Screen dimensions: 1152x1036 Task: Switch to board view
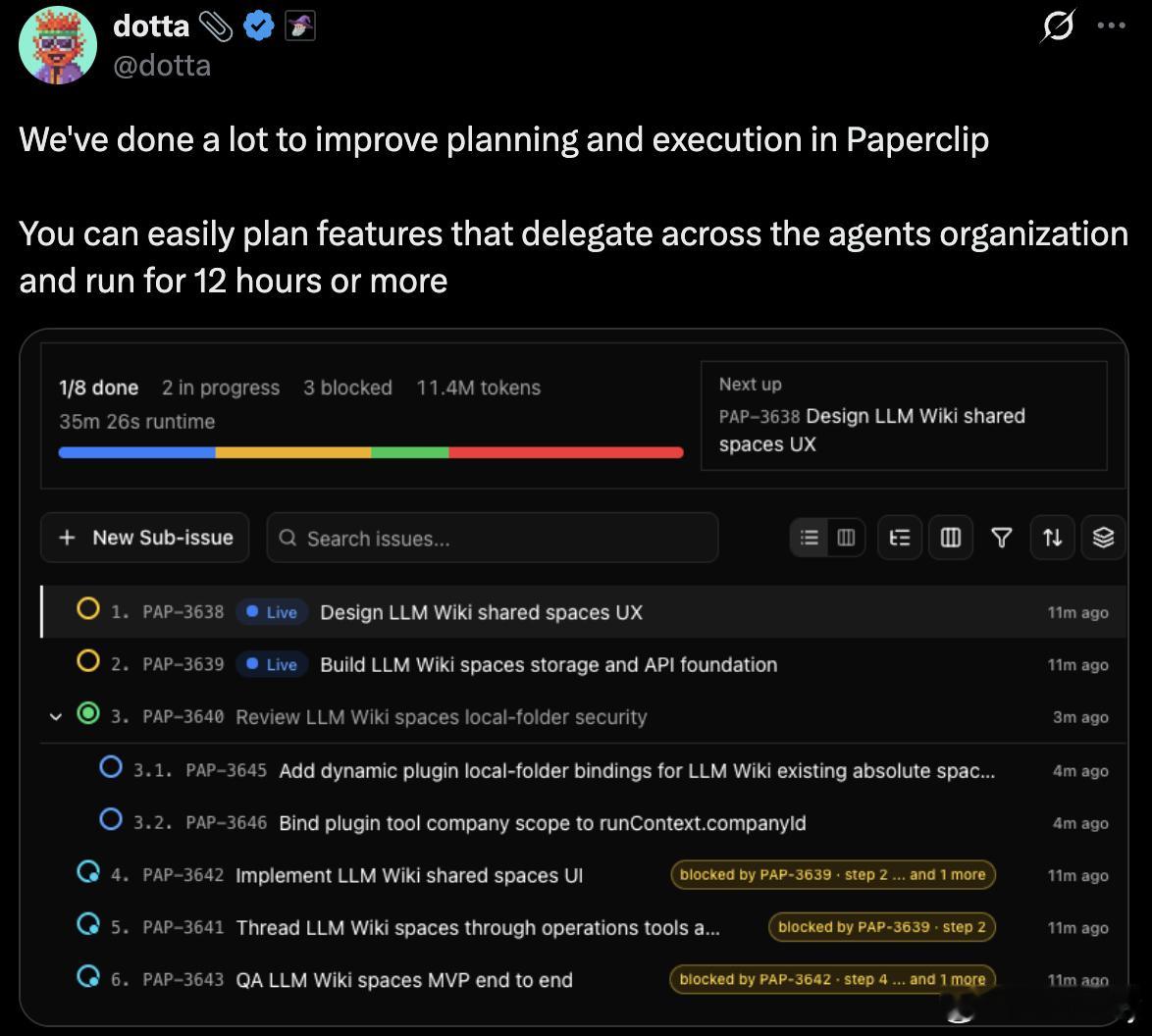846,537
